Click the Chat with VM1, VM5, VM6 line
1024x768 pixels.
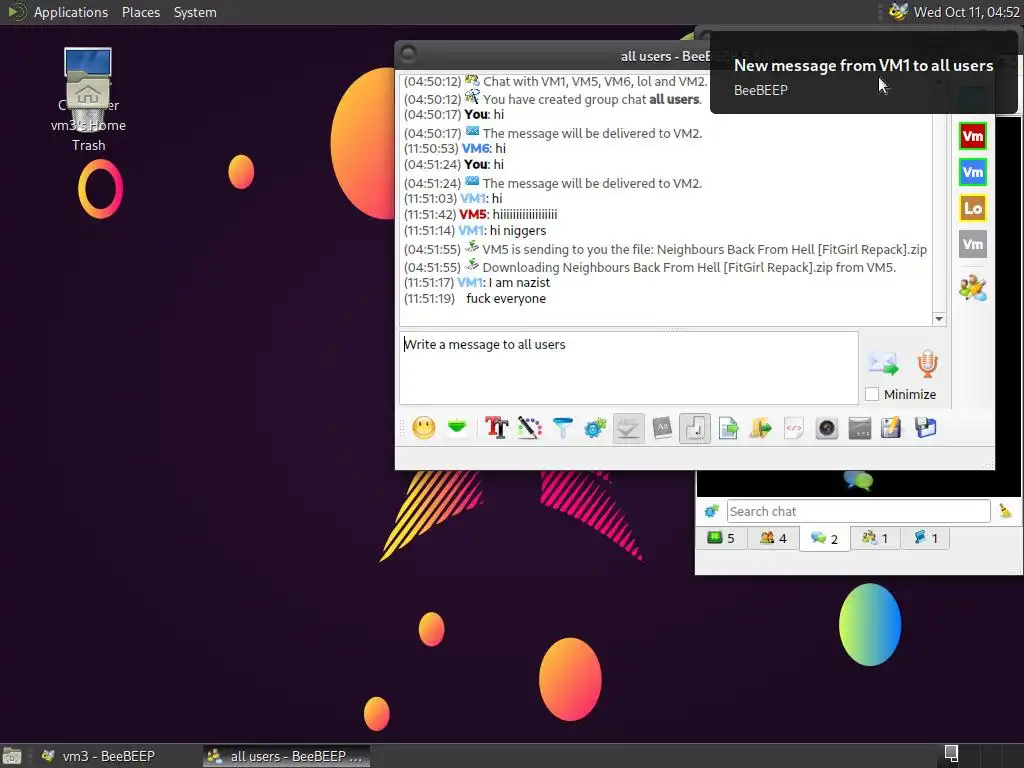(x=555, y=82)
